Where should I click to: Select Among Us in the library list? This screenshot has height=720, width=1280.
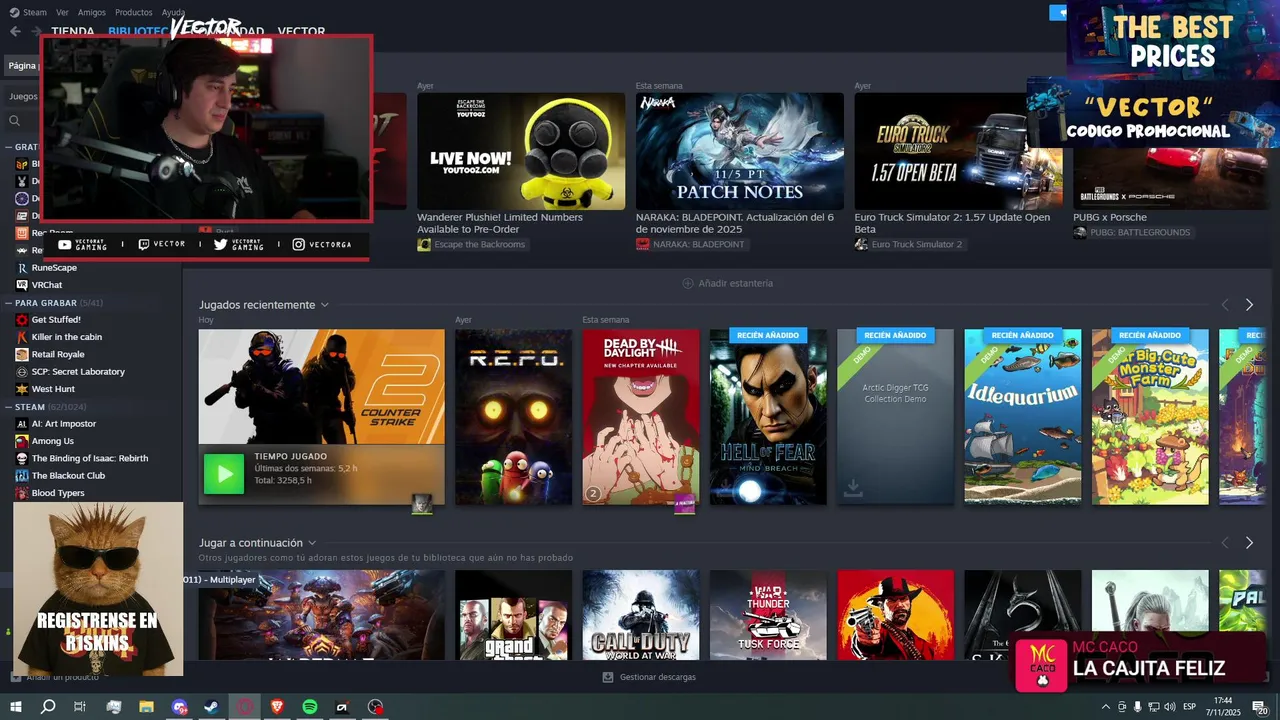point(53,441)
